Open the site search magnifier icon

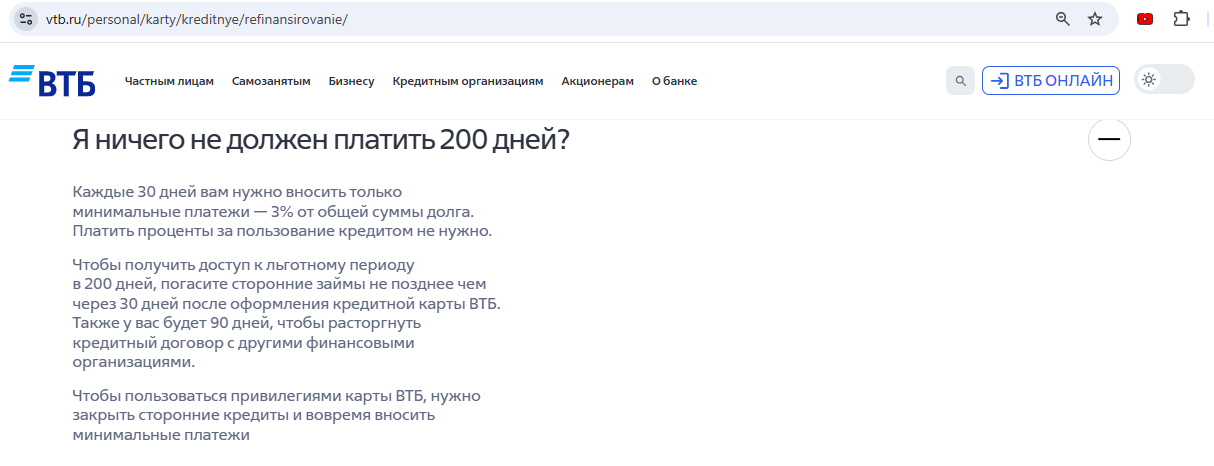(x=960, y=81)
